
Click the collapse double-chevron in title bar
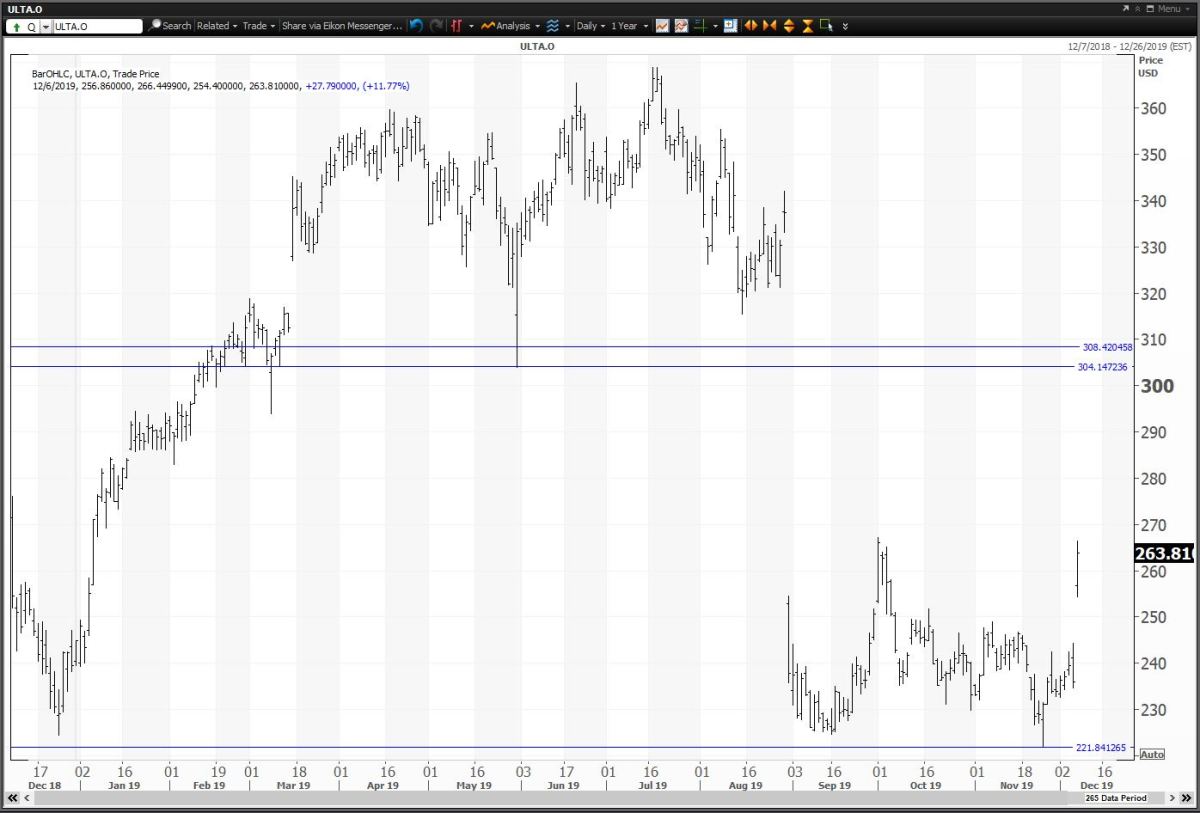click(1139, 8)
